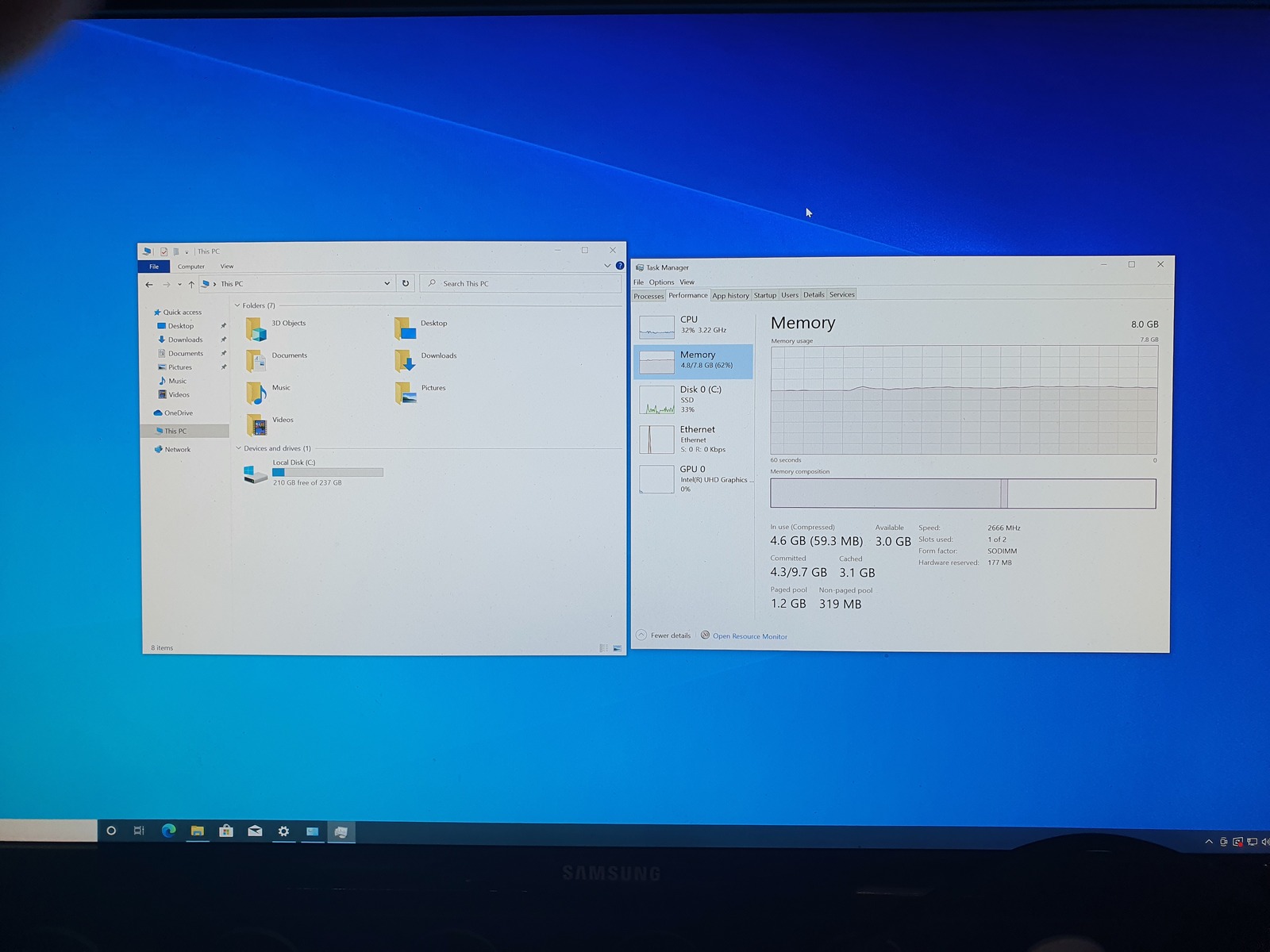Open File Explorer from the taskbar
1270x952 pixels.
click(x=197, y=831)
